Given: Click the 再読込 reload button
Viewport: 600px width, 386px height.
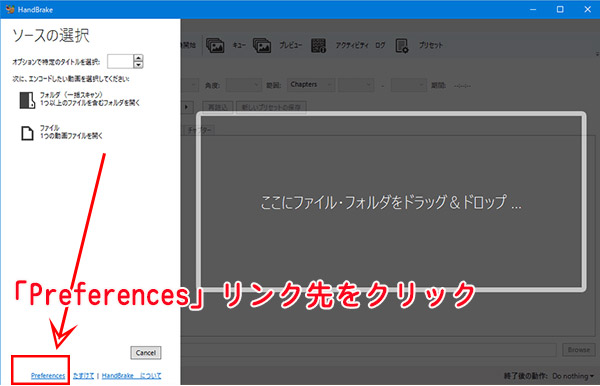Looking at the screenshot, I should point(218,107).
